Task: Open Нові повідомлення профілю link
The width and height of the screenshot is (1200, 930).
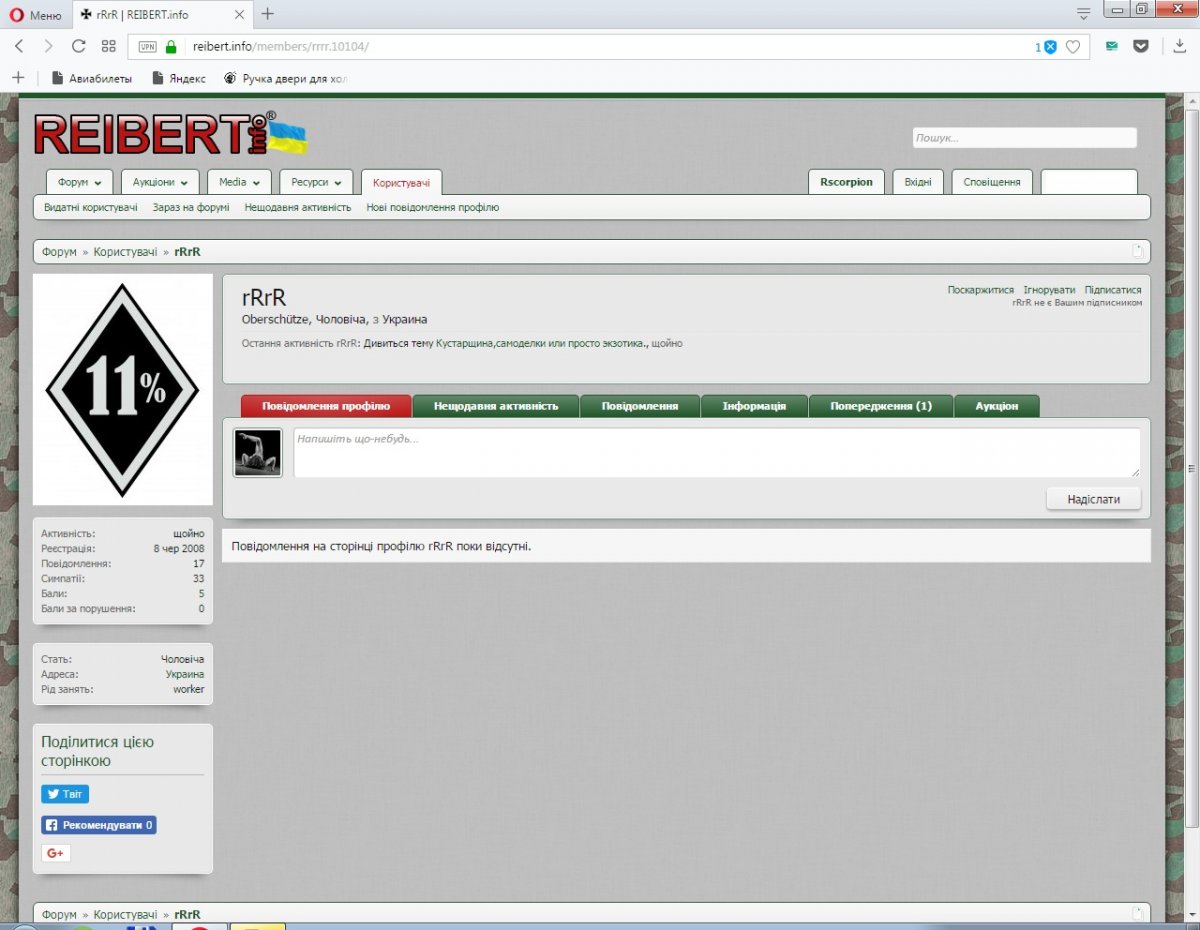Action: point(433,207)
